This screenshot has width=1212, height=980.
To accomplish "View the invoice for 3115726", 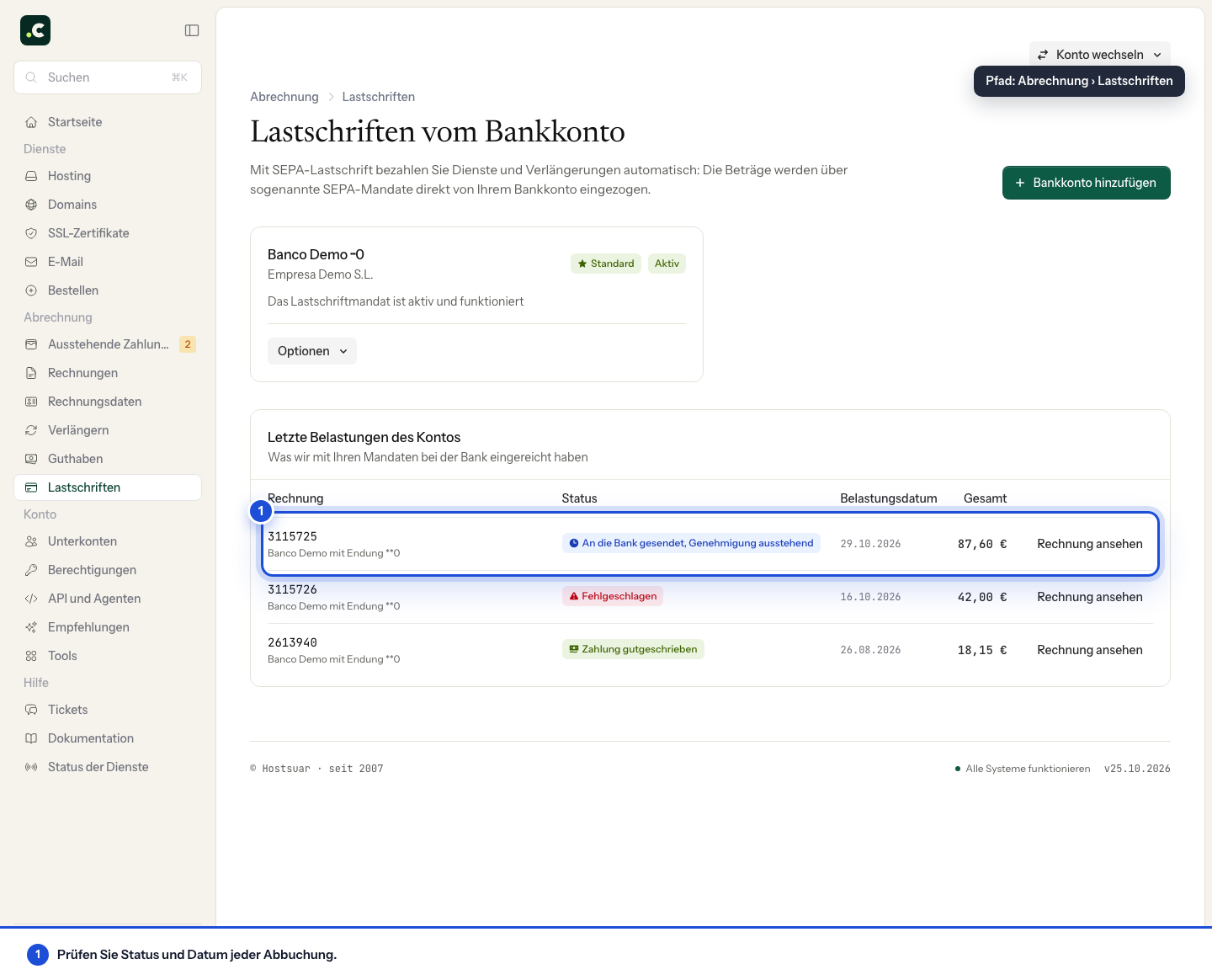I will pos(1089,597).
